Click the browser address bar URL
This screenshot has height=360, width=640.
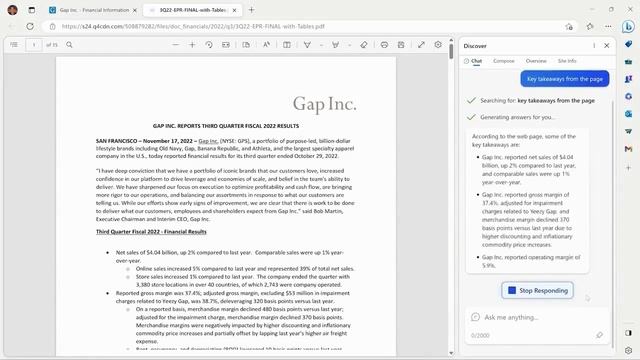pos(193,27)
